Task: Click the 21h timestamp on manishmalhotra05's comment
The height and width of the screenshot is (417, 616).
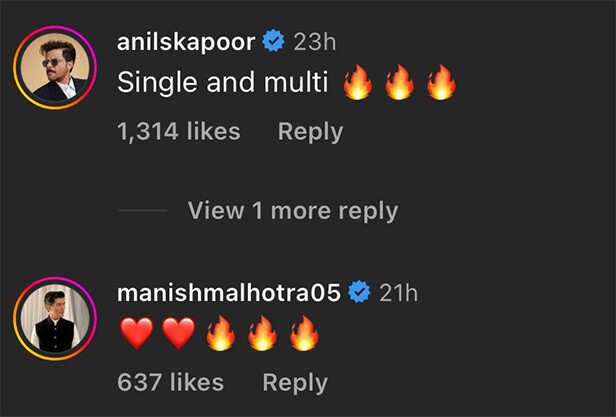Action: [x=398, y=293]
